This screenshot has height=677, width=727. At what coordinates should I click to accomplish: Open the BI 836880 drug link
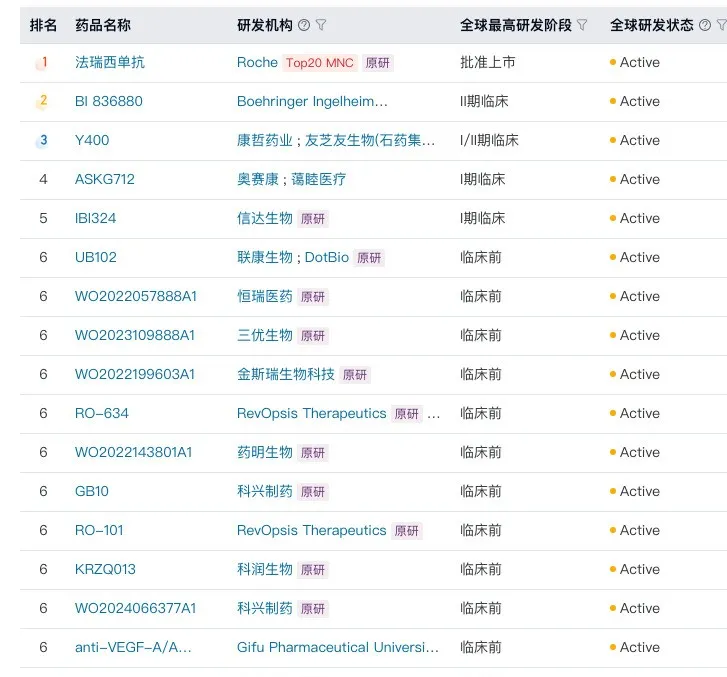(108, 101)
